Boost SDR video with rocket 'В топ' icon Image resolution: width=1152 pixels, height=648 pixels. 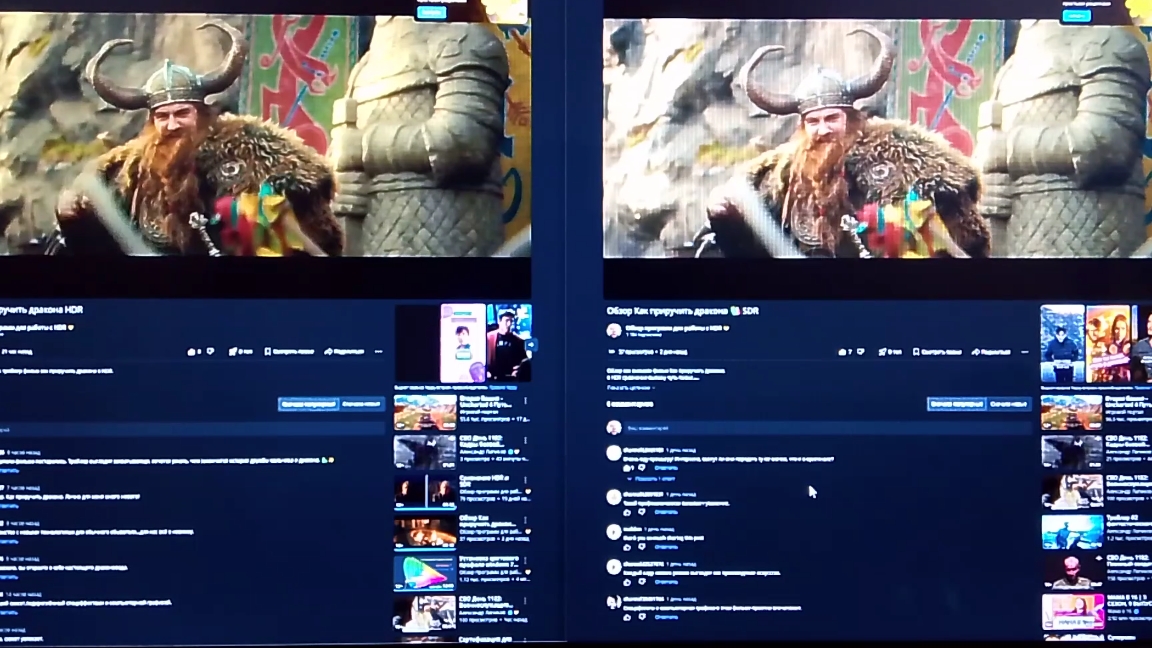(890, 352)
